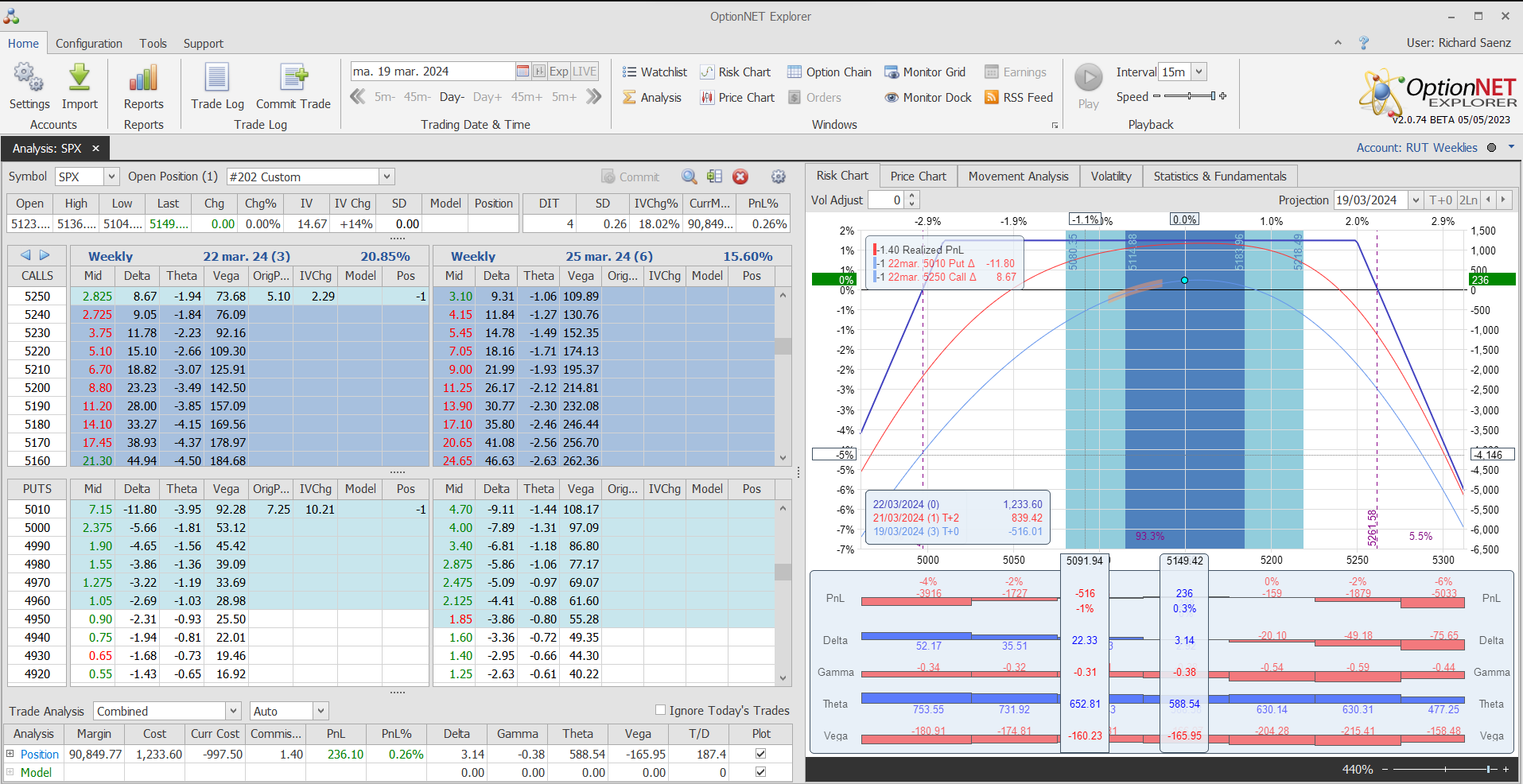The width and height of the screenshot is (1523, 784).
Task: Click the Commit Trade icon
Action: pyautogui.click(x=293, y=79)
